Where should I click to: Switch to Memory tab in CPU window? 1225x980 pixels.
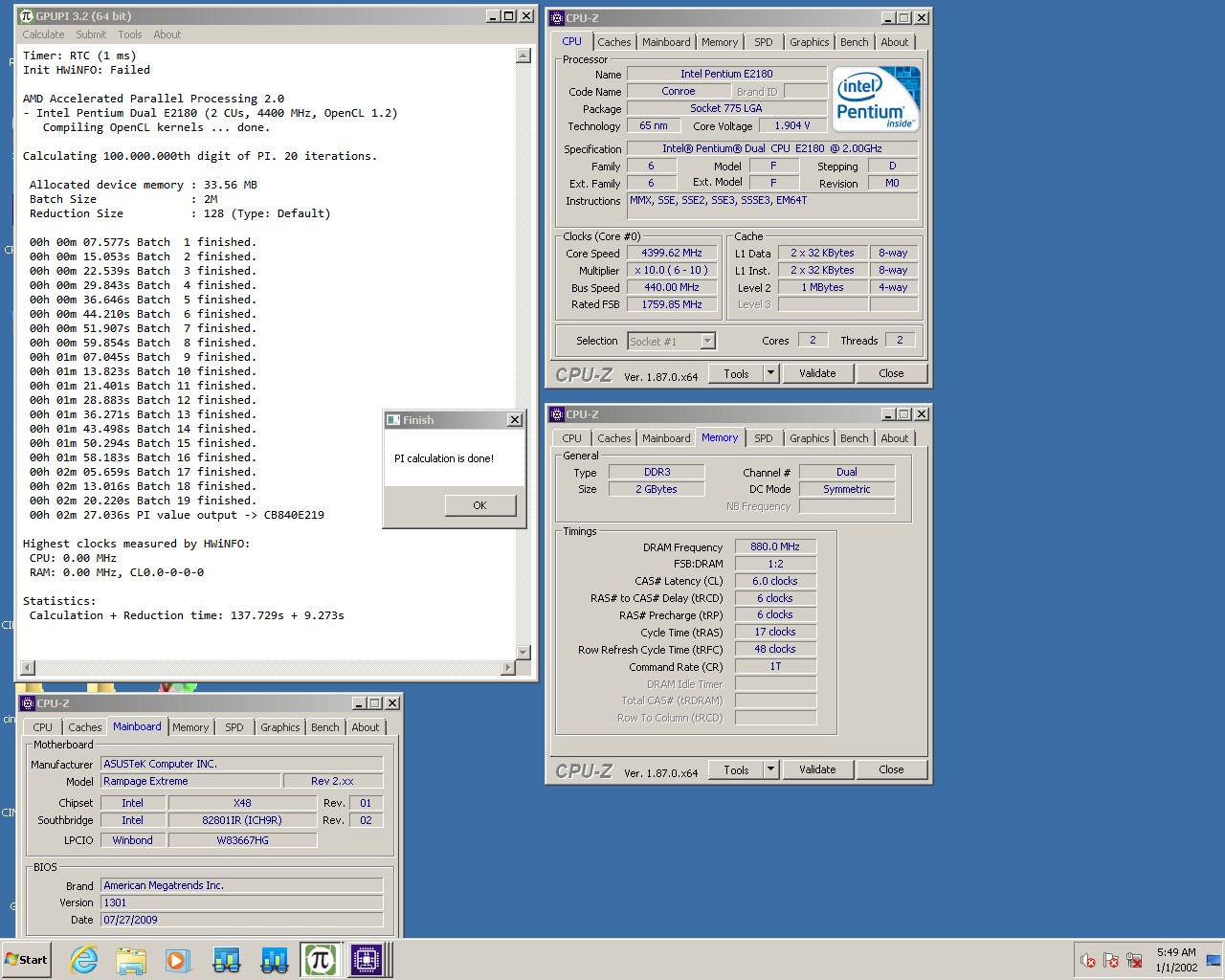[x=720, y=42]
